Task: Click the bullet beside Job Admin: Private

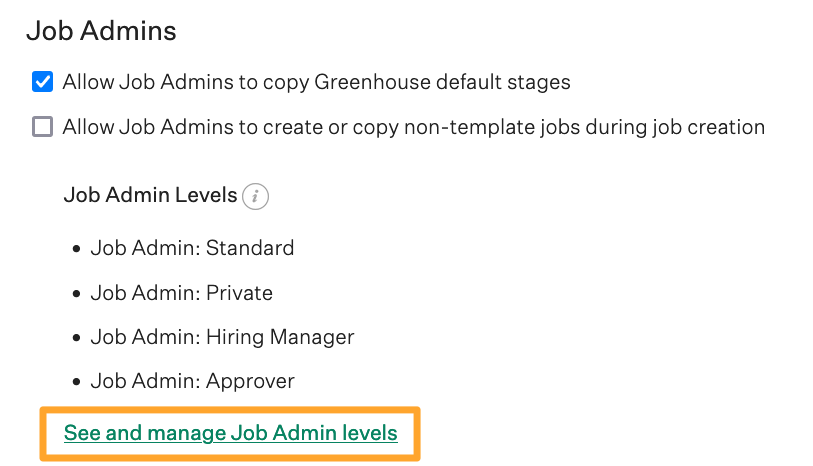Action: (x=76, y=294)
